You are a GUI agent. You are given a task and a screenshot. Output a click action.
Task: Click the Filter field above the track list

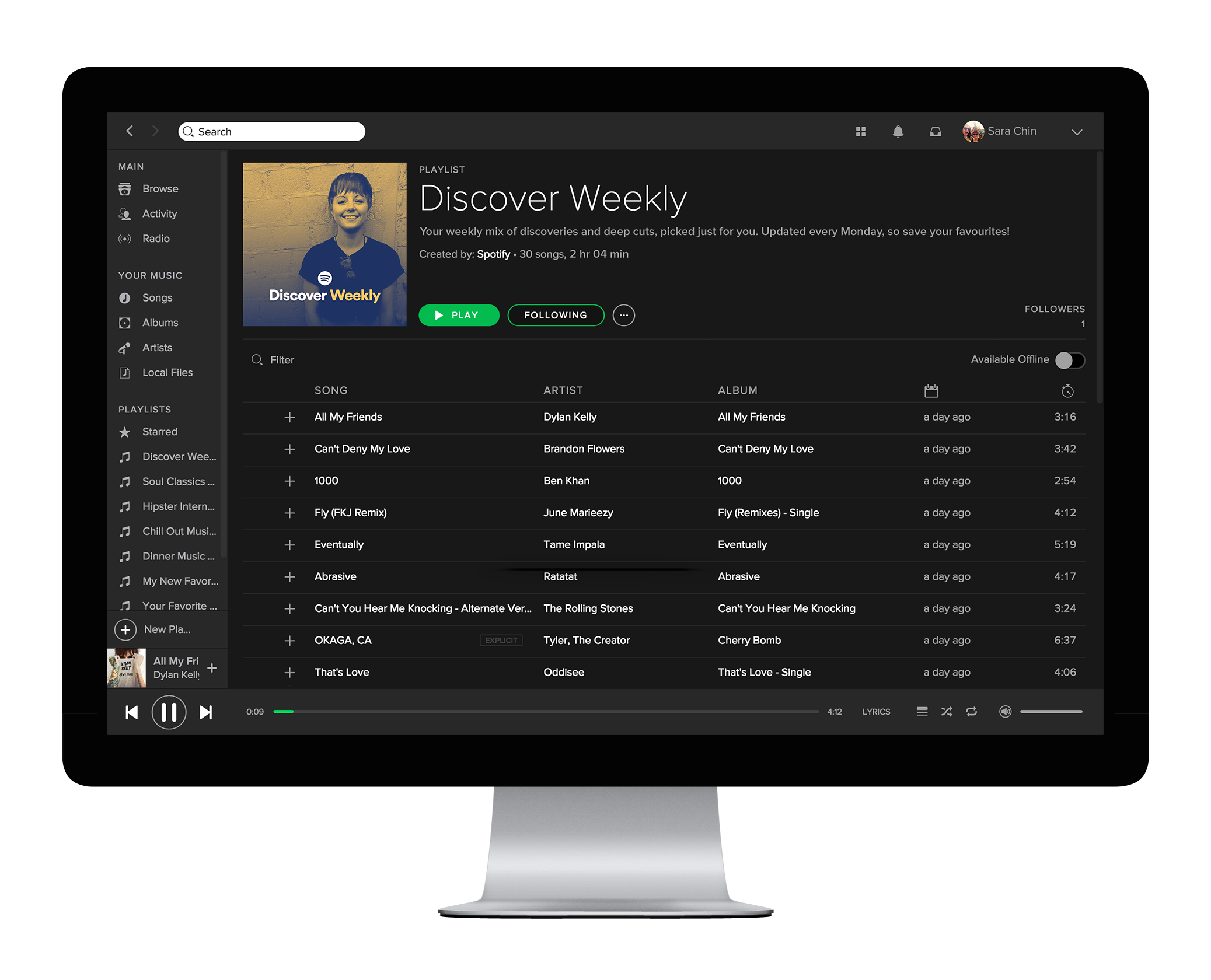point(281,360)
